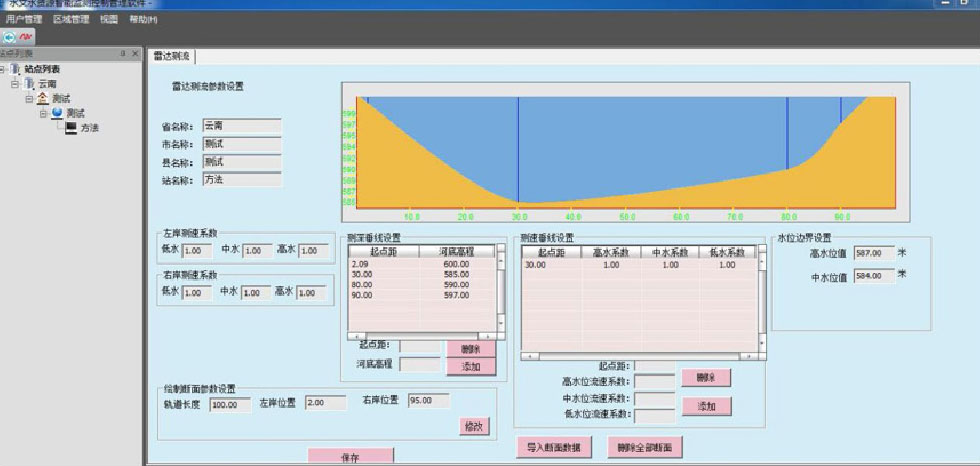Image resolution: width=980 pixels, height=466 pixels.
Task: Click the 市名称 input field
Action: pyautogui.click(x=242, y=144)
